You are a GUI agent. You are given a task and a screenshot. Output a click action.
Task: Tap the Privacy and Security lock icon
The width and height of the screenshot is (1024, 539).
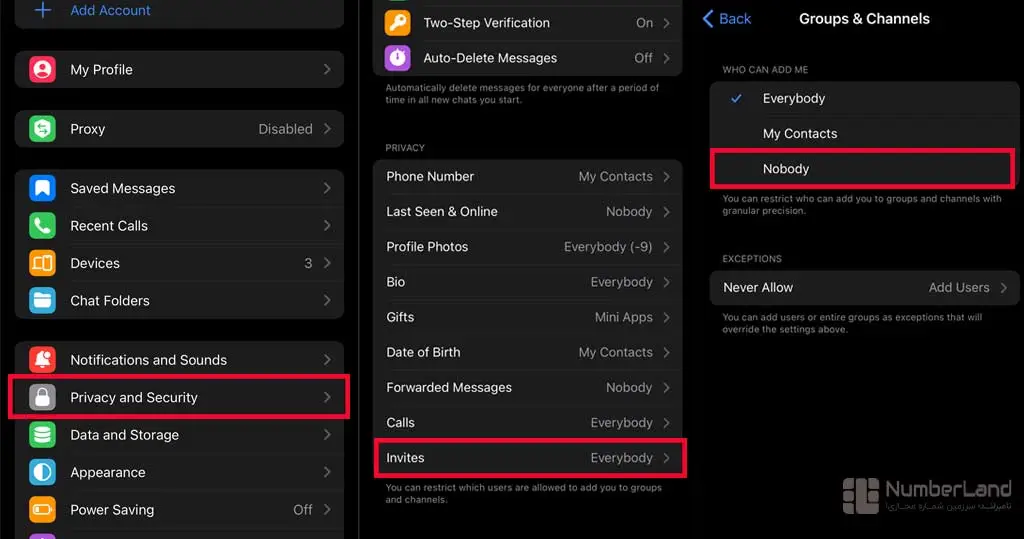pyautogui.click(x=42, y=397)
